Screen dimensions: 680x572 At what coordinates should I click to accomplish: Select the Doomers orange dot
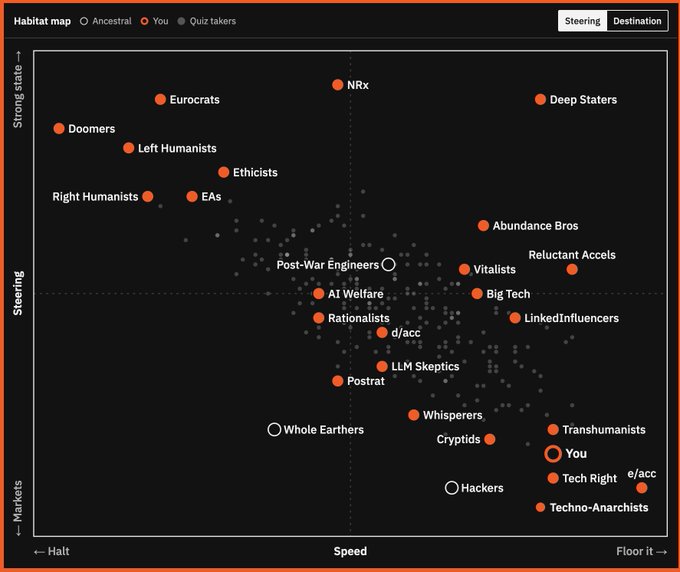click(59, 128)
